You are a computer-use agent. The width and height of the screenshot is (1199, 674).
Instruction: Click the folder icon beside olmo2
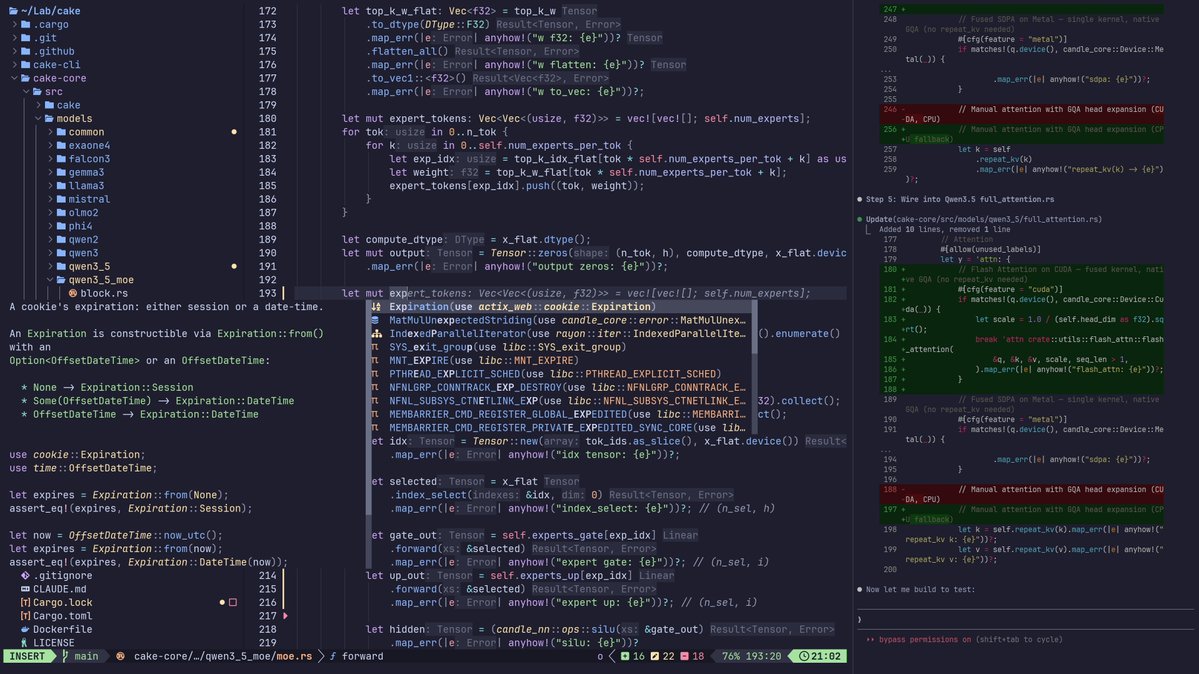tap(61, 213)
